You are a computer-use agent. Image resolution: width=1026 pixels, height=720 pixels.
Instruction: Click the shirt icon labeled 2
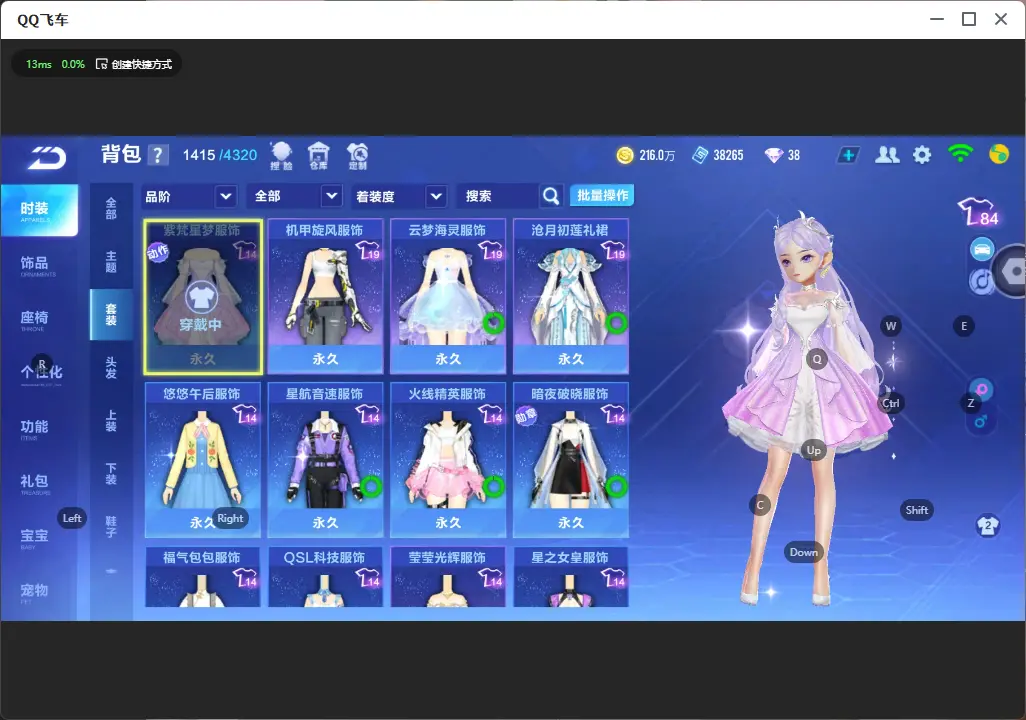coord(987,525)
